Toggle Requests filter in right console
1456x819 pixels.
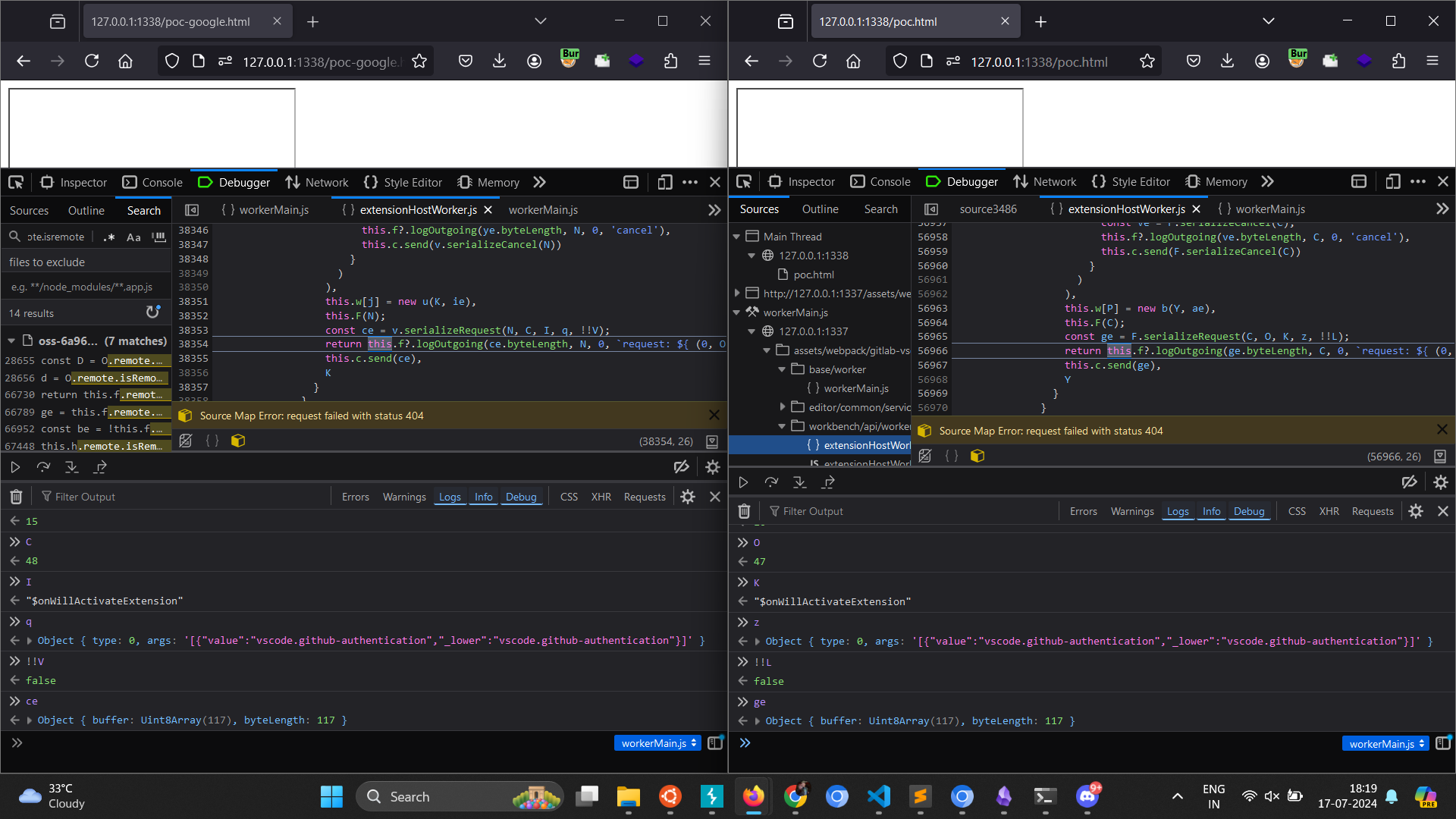point(1373,511)
